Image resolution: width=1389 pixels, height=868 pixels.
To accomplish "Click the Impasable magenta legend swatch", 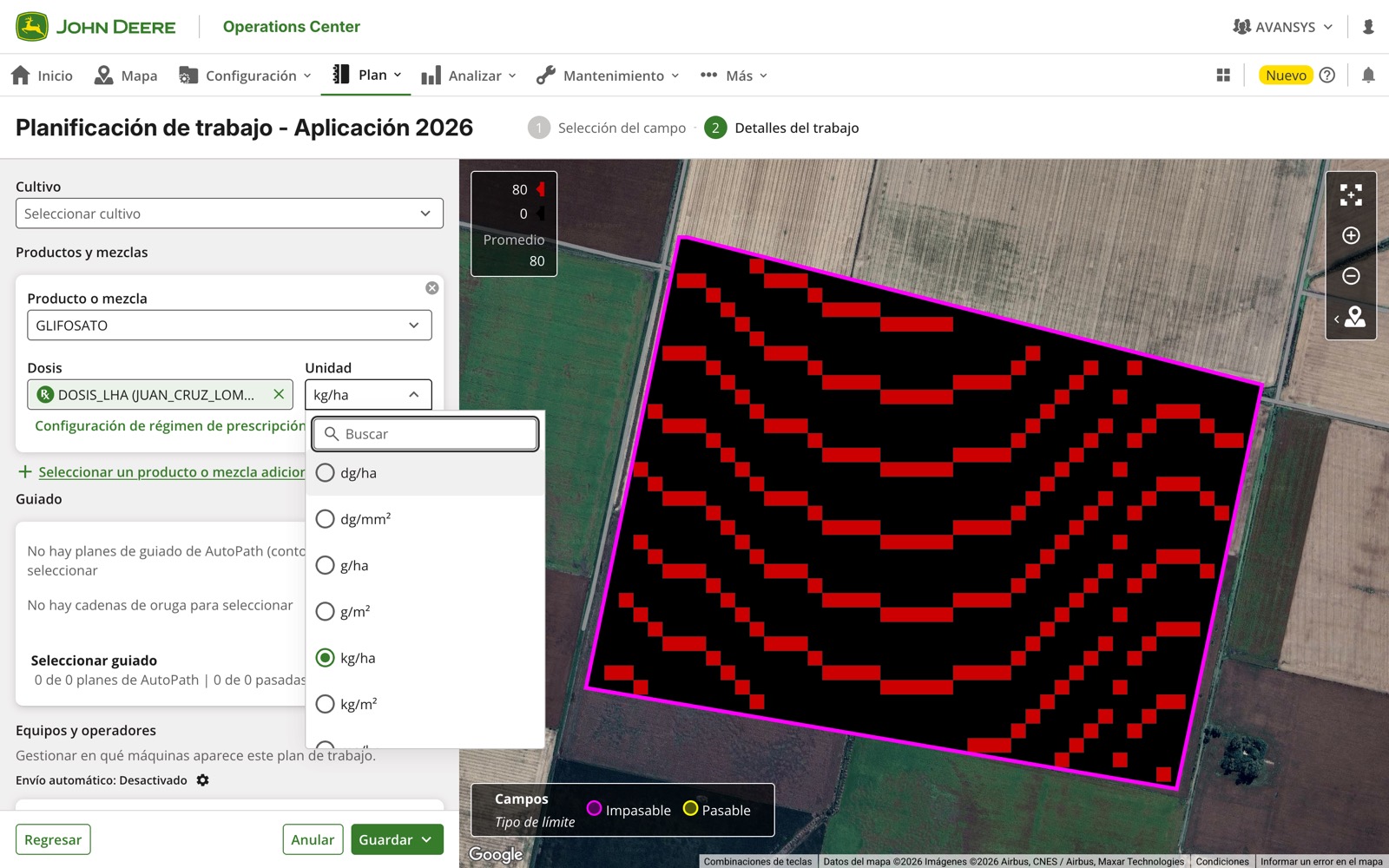I will (x=594, y=808).
